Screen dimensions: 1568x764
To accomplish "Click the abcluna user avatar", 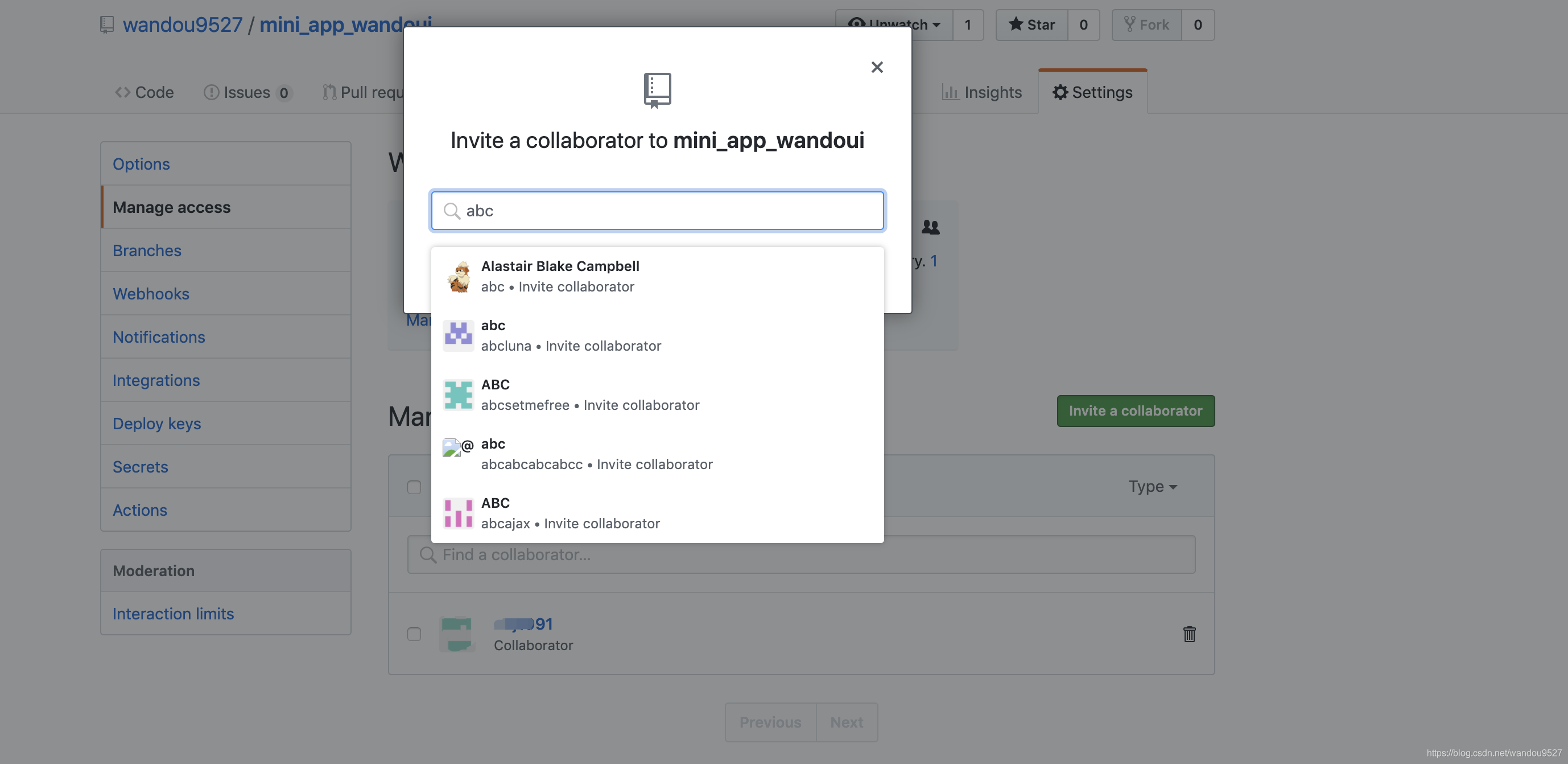I will pyautogui.click(x=459, y=336).
